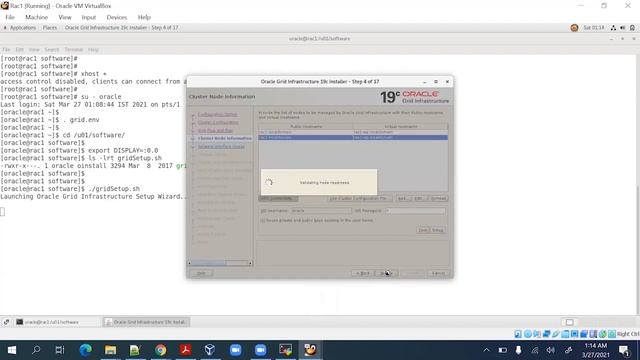Screen dimensions: 640x360
Task: Click the power icon in GNOME top bar
Action: (632, 28)
